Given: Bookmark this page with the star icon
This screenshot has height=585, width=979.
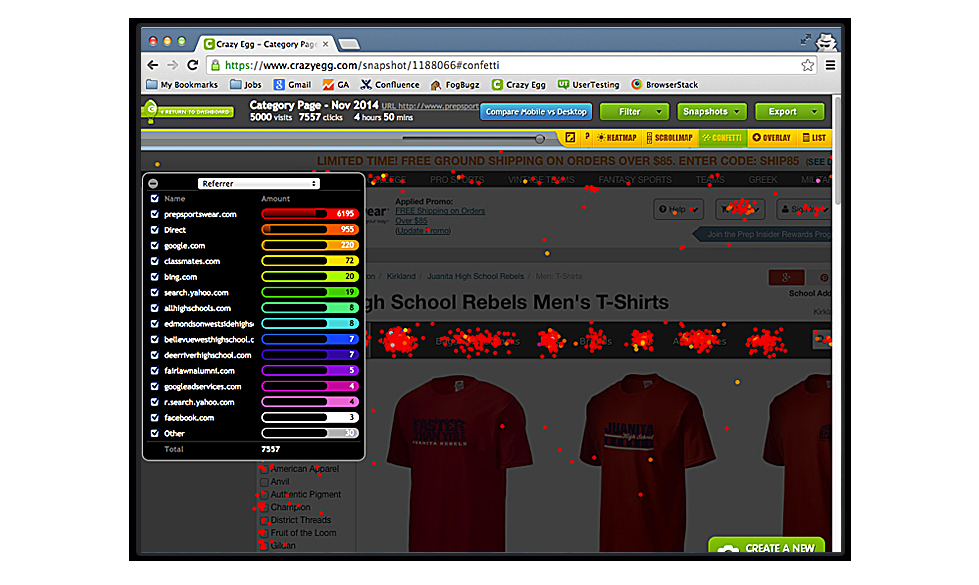Looking at the screenshot, I should coord(807,65).
